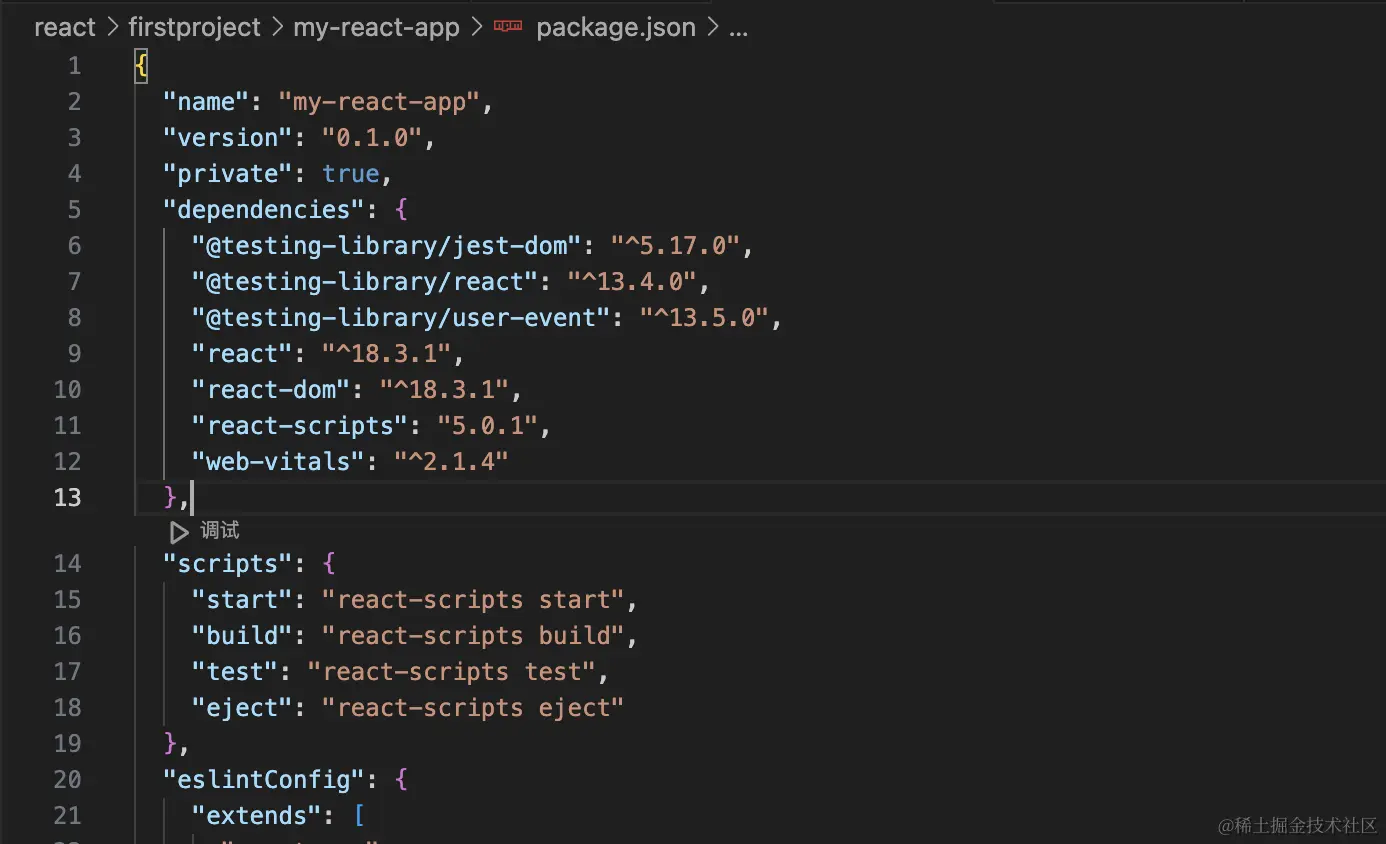Click the "react-scripts start" value
The image size is (1386, 844).
[x=474, y=600]
